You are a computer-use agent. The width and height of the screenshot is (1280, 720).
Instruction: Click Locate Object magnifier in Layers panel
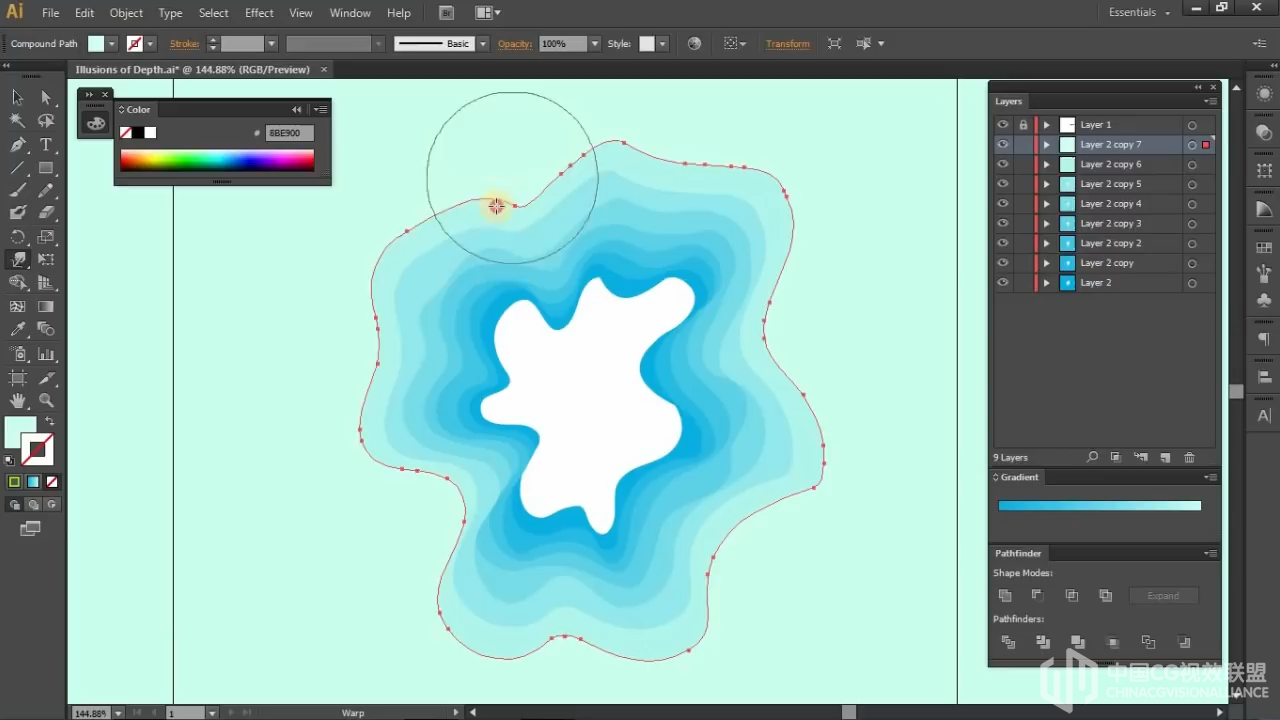point(1092,457)
